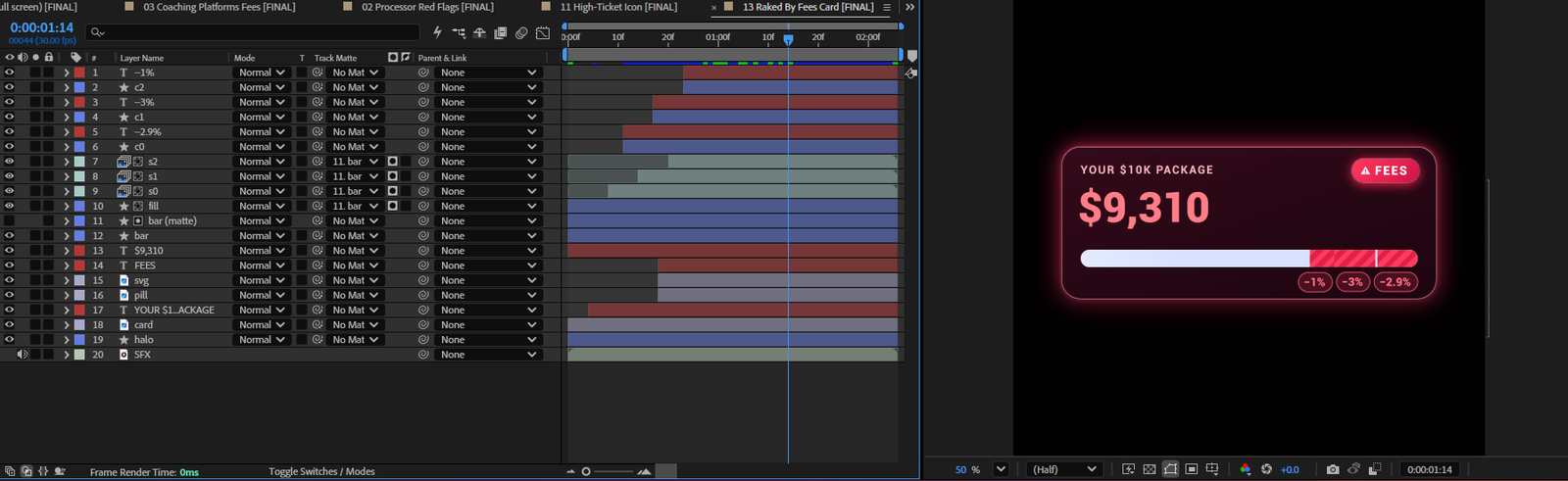Toggle Preserve Transparency box for layer fill
The image size is (1568, 481).
pos(302,207)
